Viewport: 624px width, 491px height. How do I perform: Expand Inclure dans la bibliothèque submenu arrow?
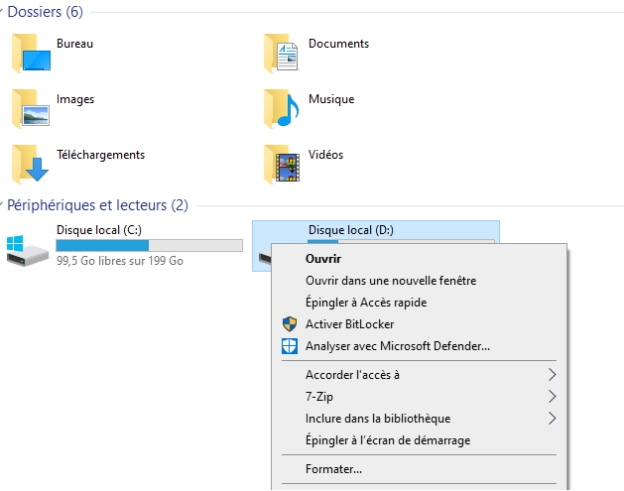(552, 418)
